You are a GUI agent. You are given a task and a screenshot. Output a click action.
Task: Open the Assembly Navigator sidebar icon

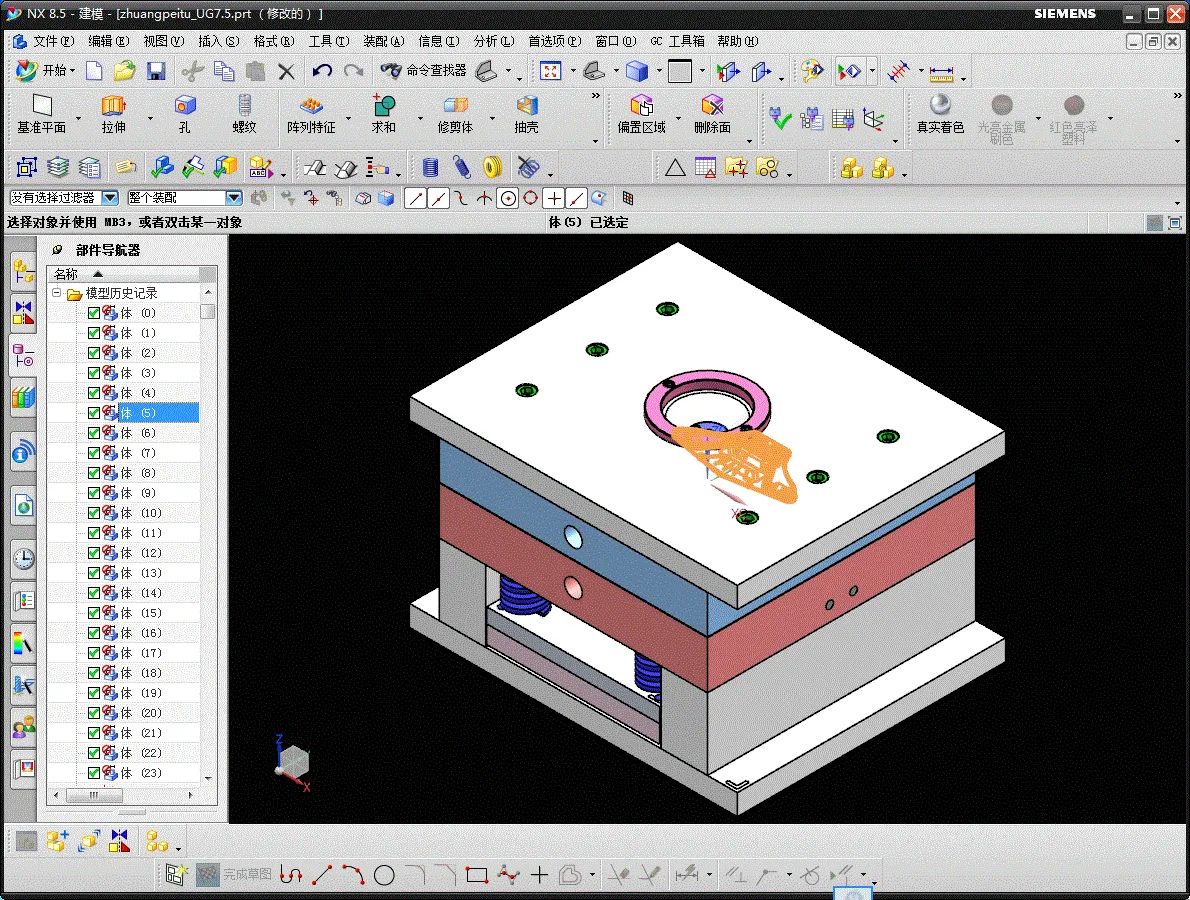pyautogui.click(x=24, y=271)
